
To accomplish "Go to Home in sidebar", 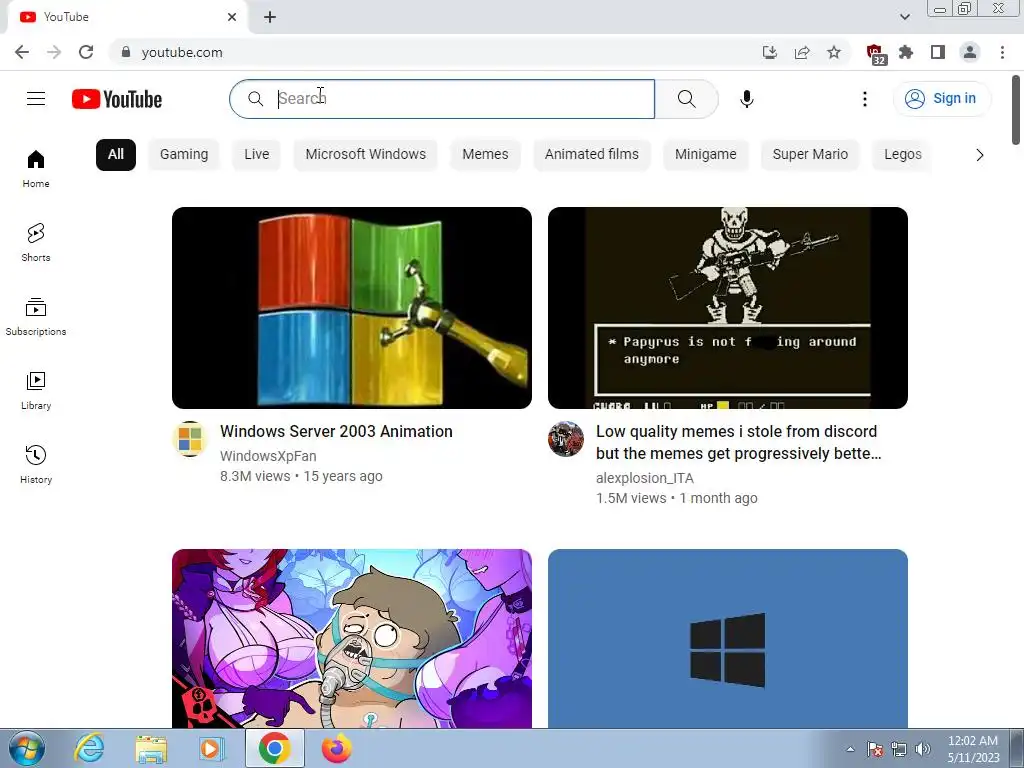I will 36,169.
